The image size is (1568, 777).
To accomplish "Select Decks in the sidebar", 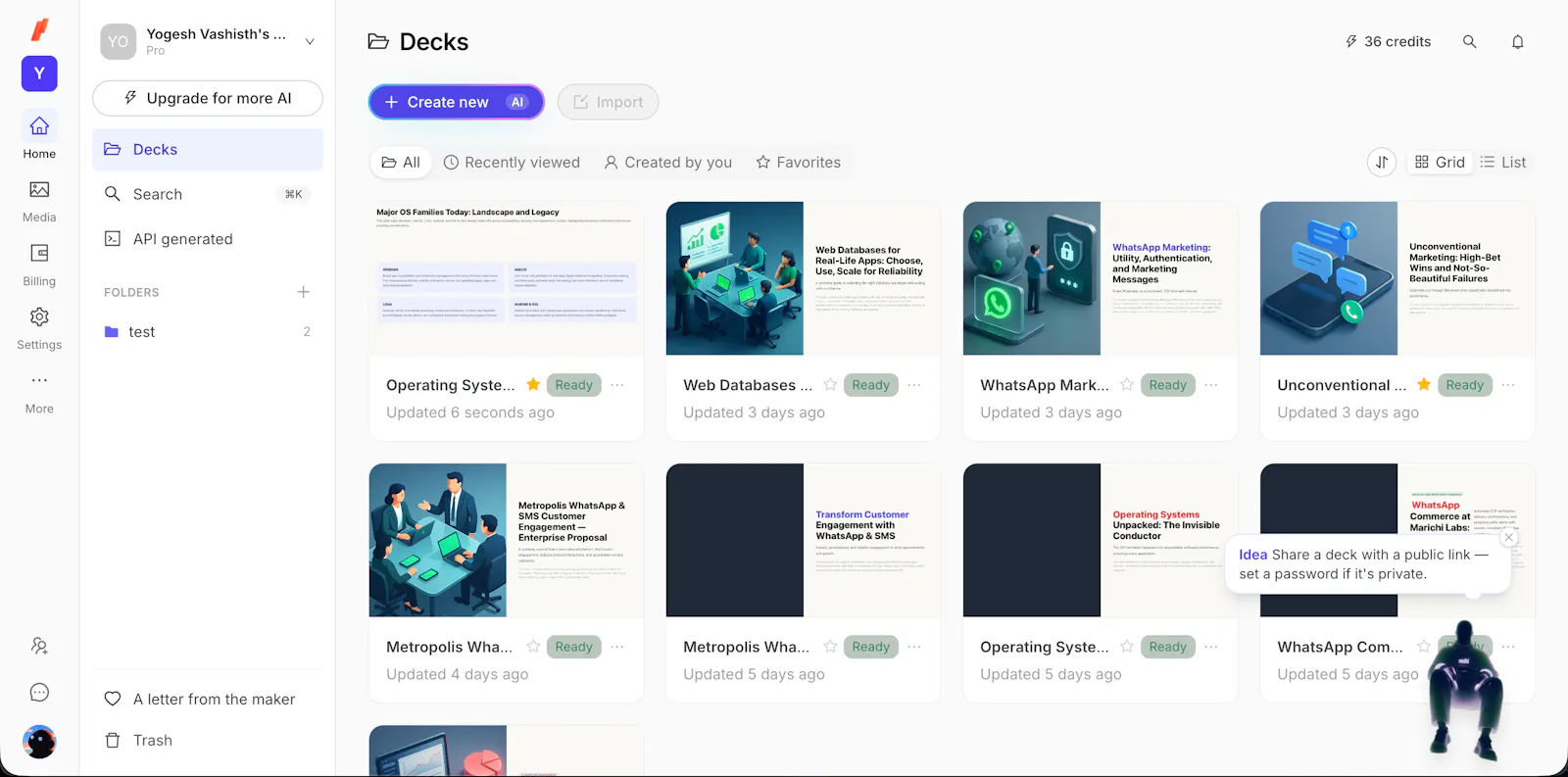I will [208, 150].
